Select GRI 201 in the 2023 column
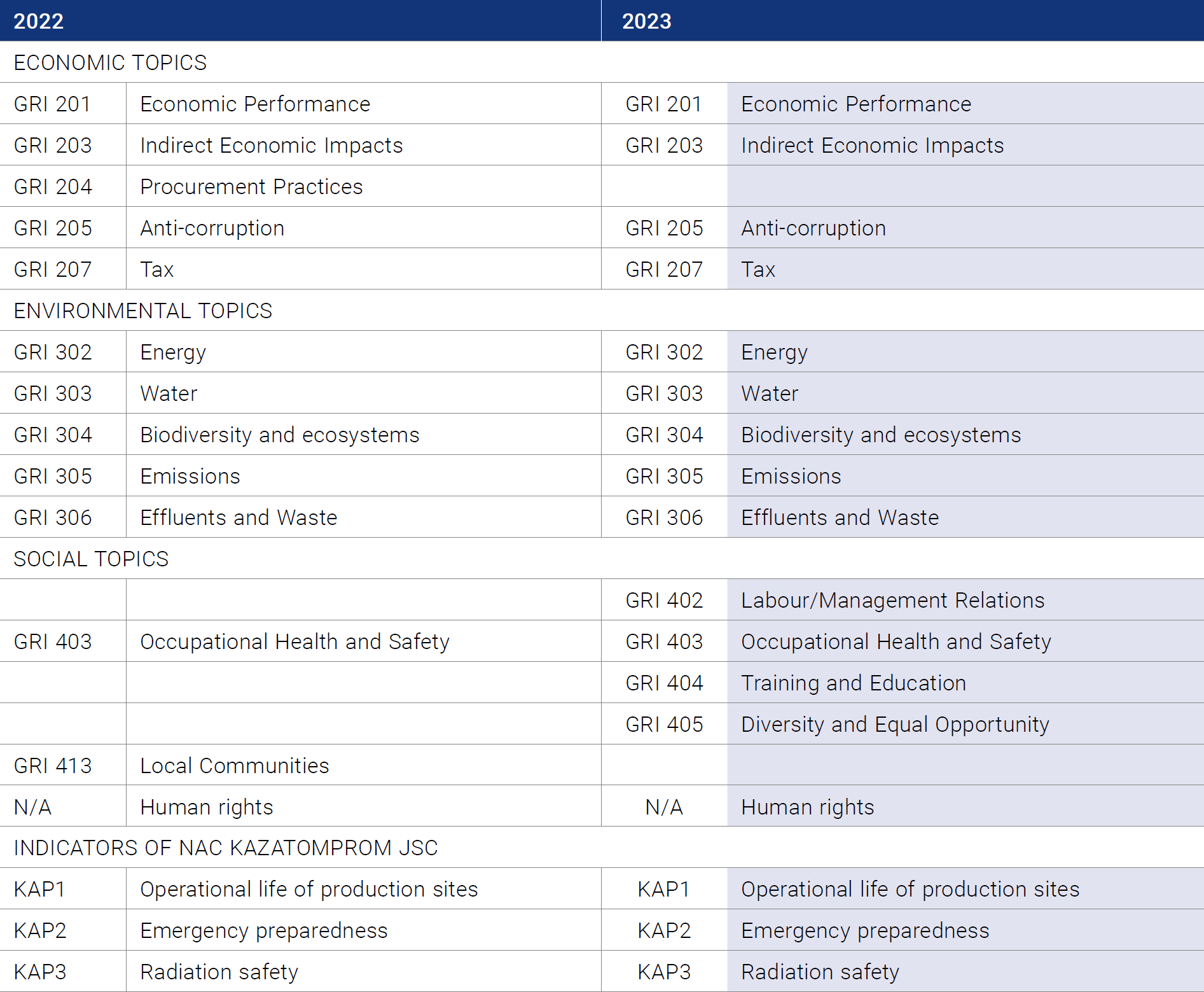This screenshot has height=992, width=1204. click(664, 104)
